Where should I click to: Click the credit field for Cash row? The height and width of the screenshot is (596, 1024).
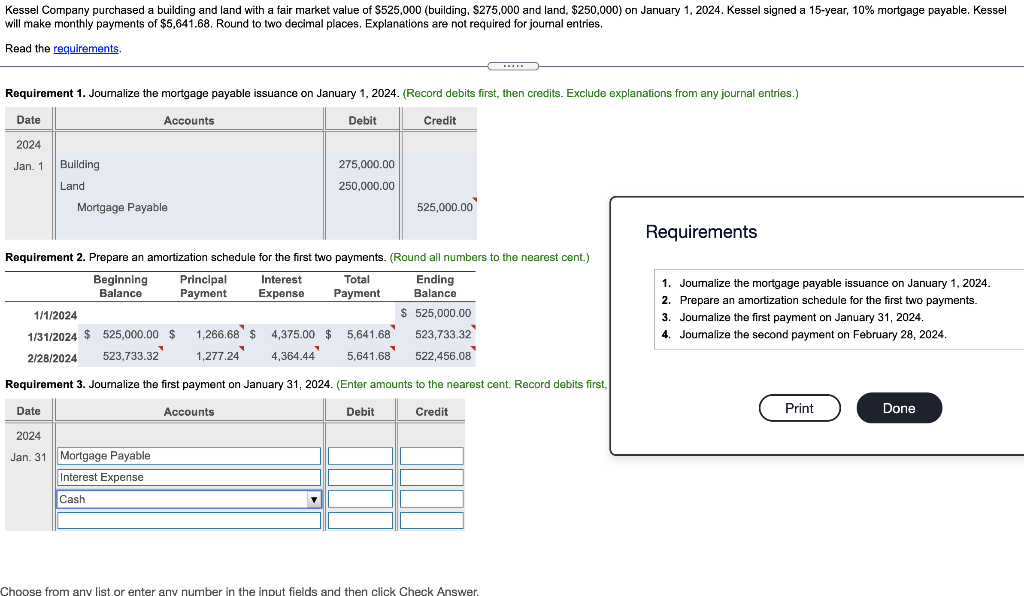432,499
